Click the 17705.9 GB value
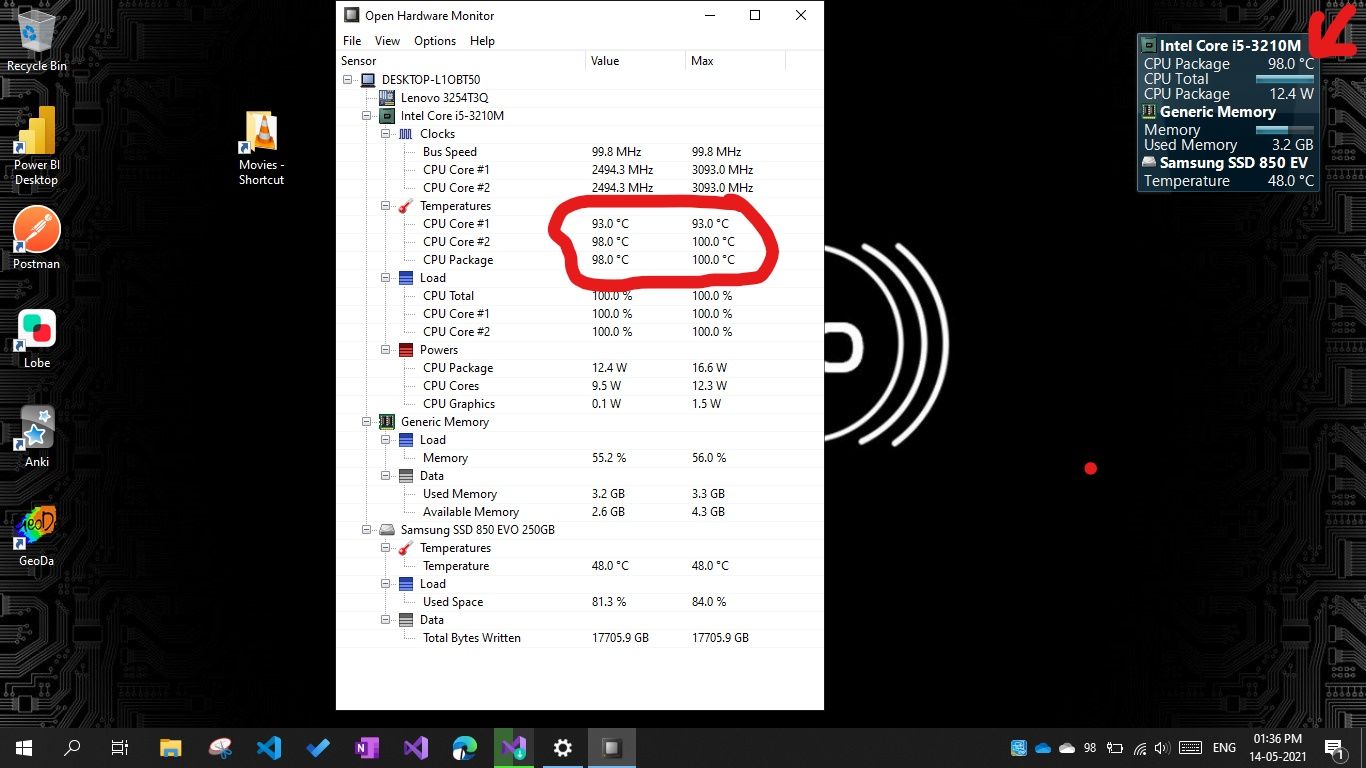The width and height of the screenshot is (1366, 768). pyautogui.click(x=620, y=638)
